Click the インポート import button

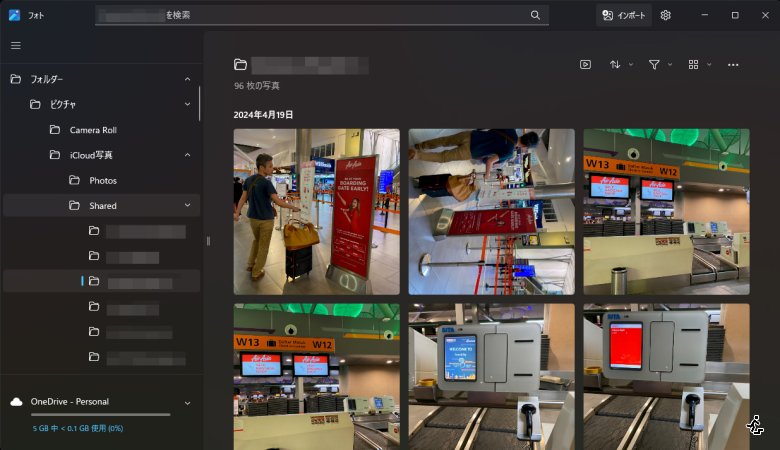pyautogui.click(x=624, y=15)
